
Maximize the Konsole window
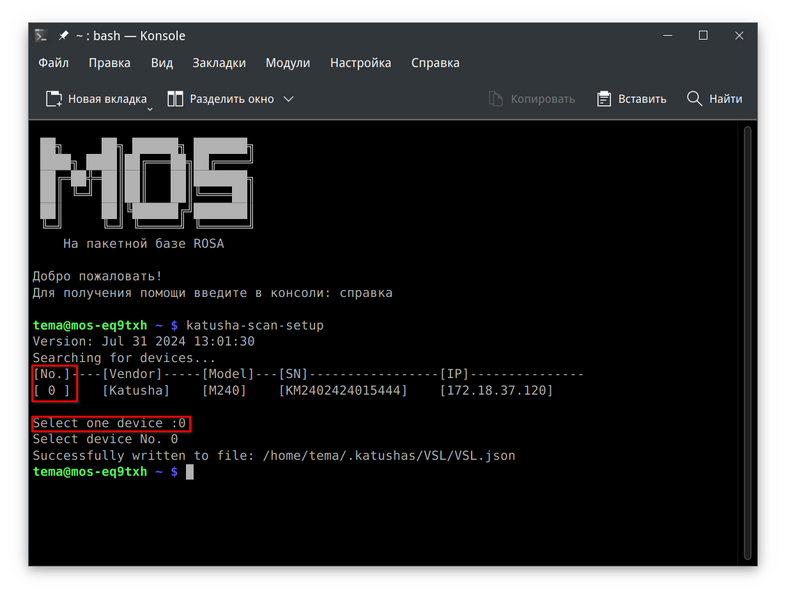pos(703,36)
